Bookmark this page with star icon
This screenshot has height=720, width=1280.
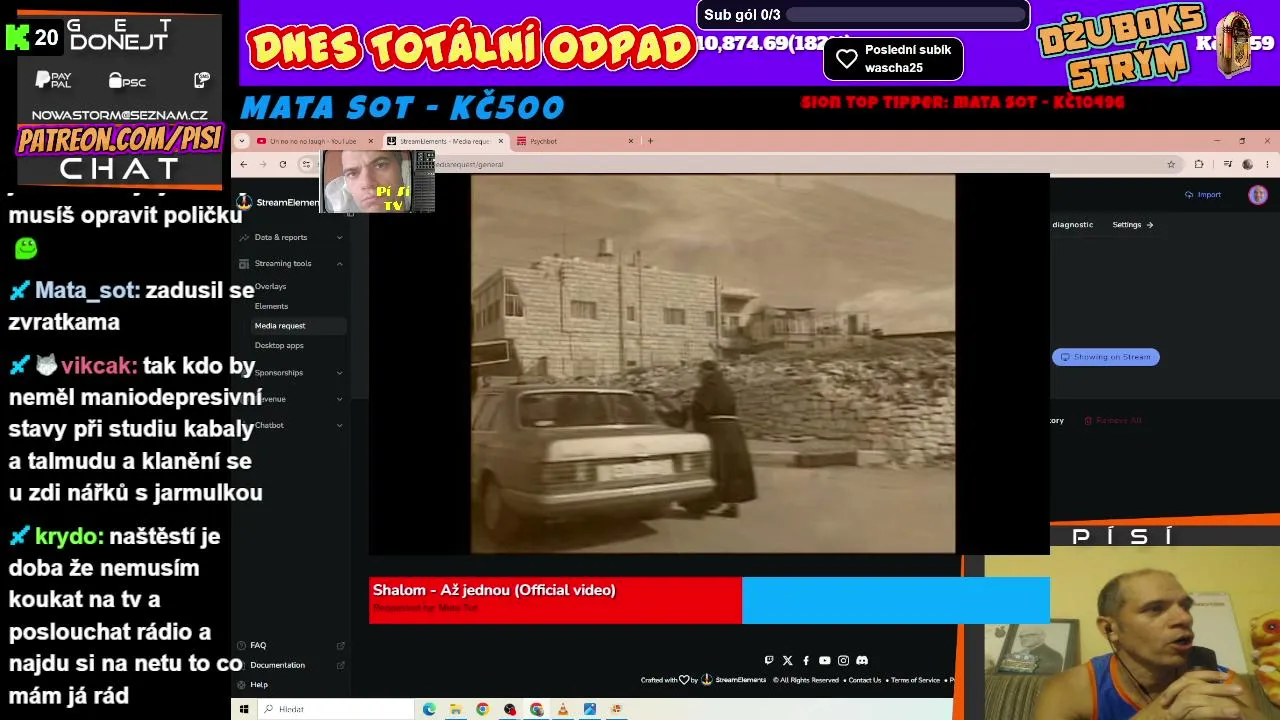pyautogui.click(x=1171, y=164)
